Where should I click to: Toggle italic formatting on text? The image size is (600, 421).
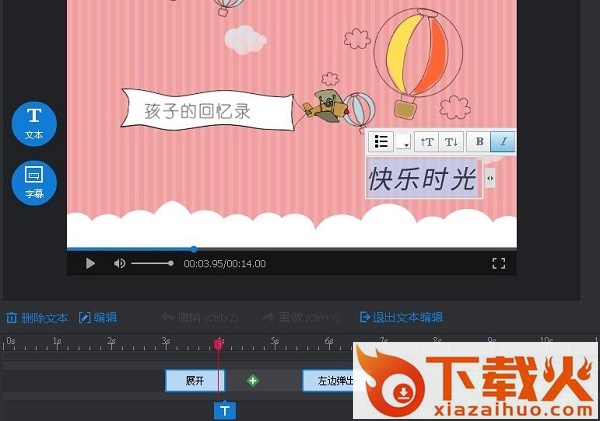pyautogui.click(x=504, y=141)
